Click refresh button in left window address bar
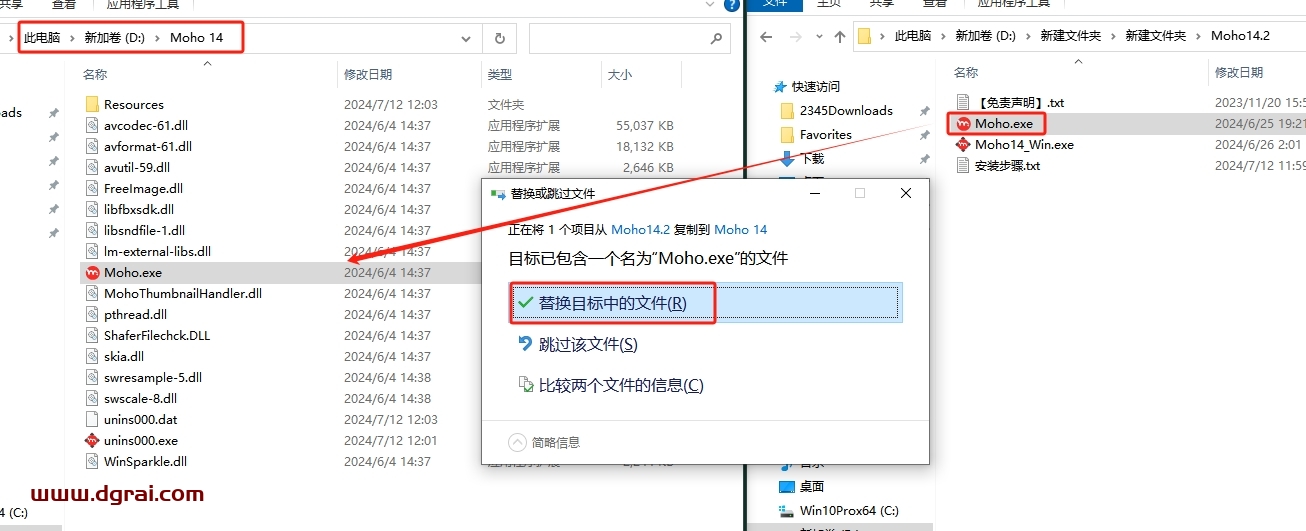The width and height of the screenshot is (1306, 531). (x=499, y=38)
